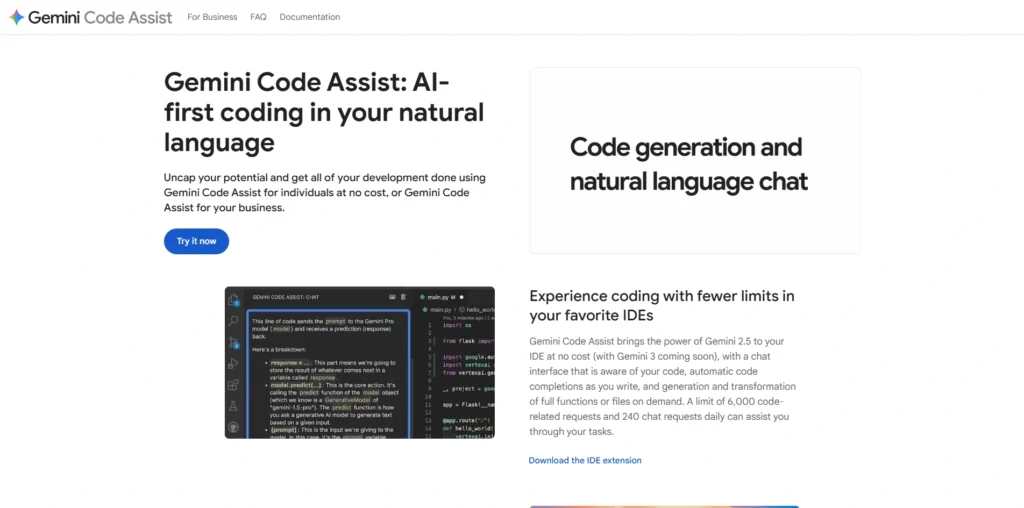Click the Run and Debug icon in IDE screenshot
This screenshot has width=1024, height=508.
[x=233, y=363]
